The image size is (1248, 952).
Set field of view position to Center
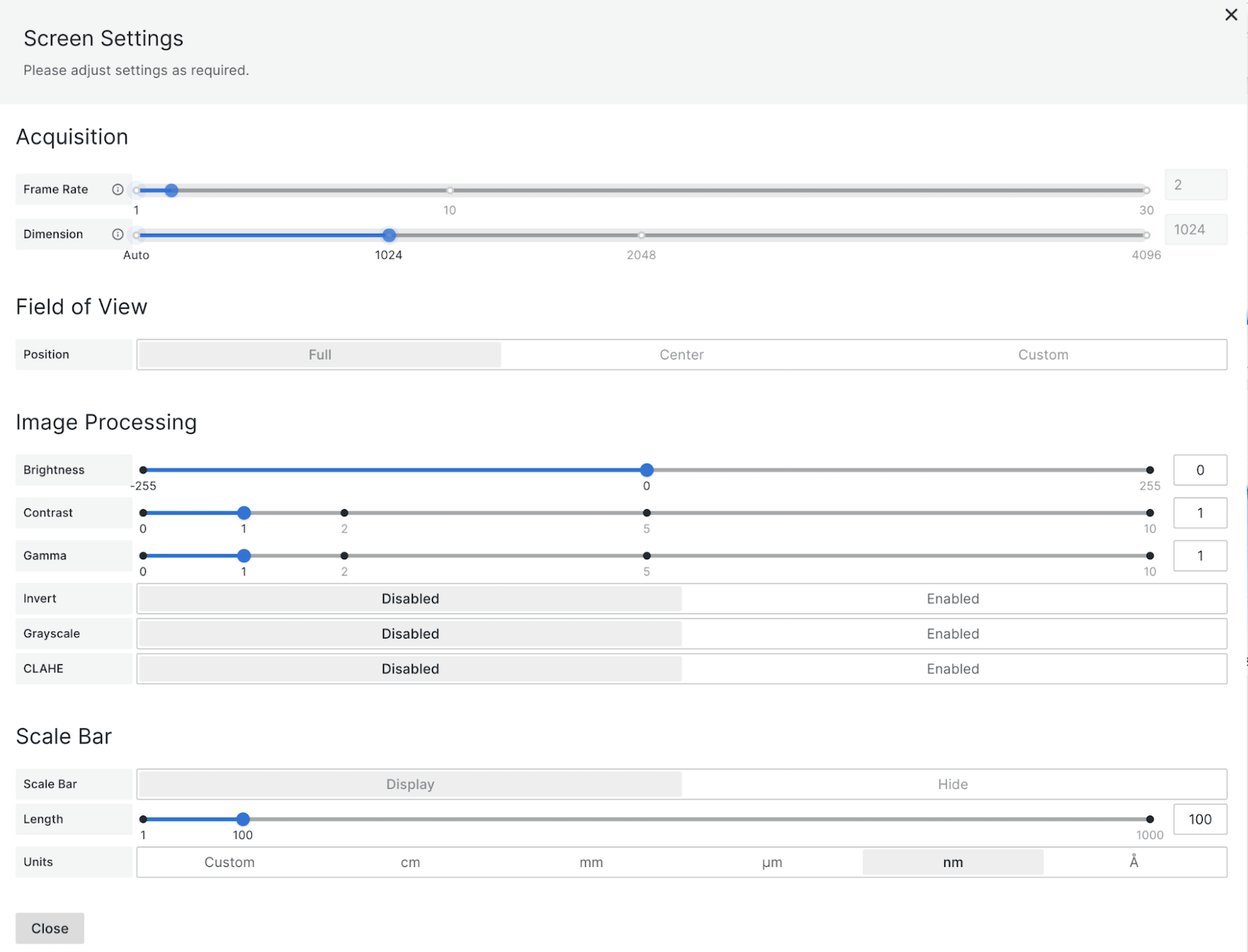[x=681, y=355]
